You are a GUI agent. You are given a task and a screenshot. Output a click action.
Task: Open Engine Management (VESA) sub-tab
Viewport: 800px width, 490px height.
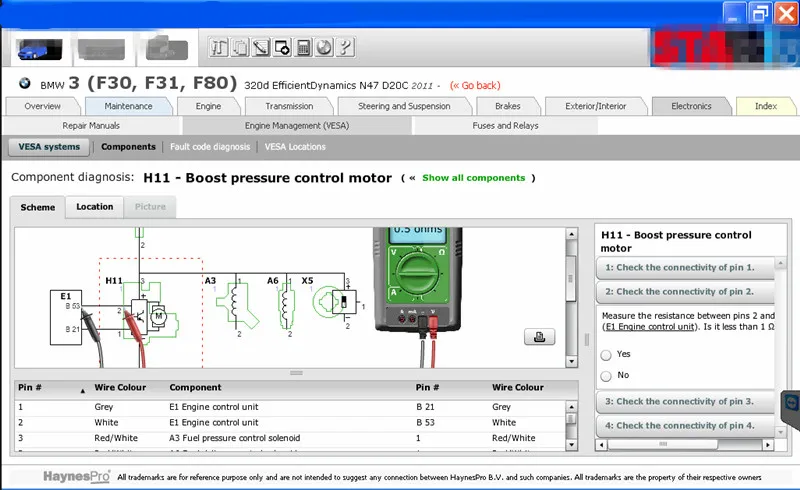[x=297, y=126]
